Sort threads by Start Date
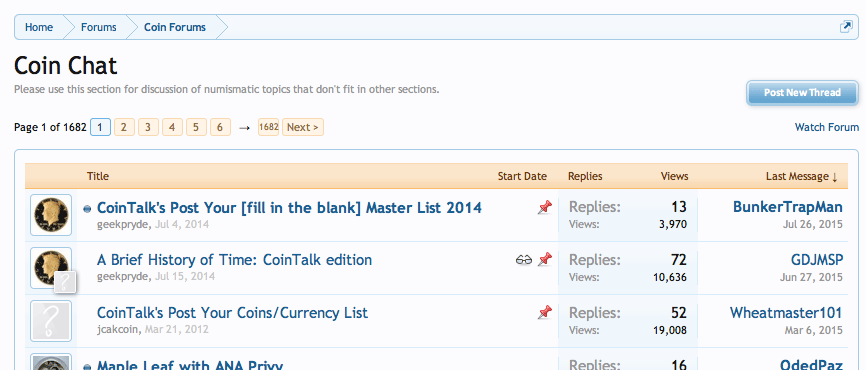The image size is (866, 370). (522, 176)
